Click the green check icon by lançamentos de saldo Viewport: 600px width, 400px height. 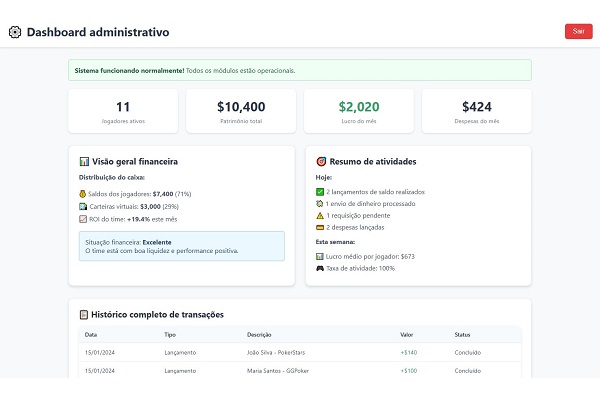pos(320,192)
